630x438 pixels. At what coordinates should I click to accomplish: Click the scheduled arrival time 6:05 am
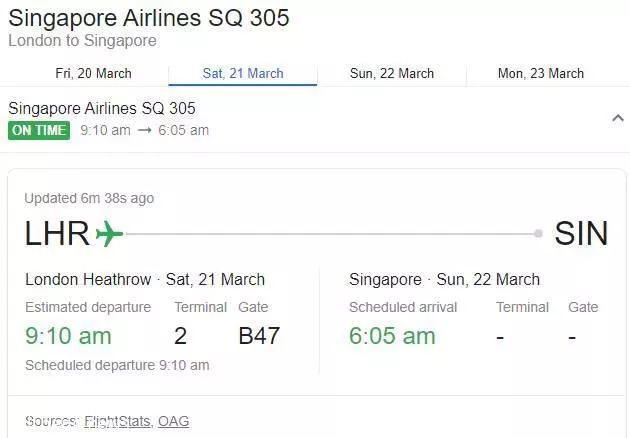392,336
